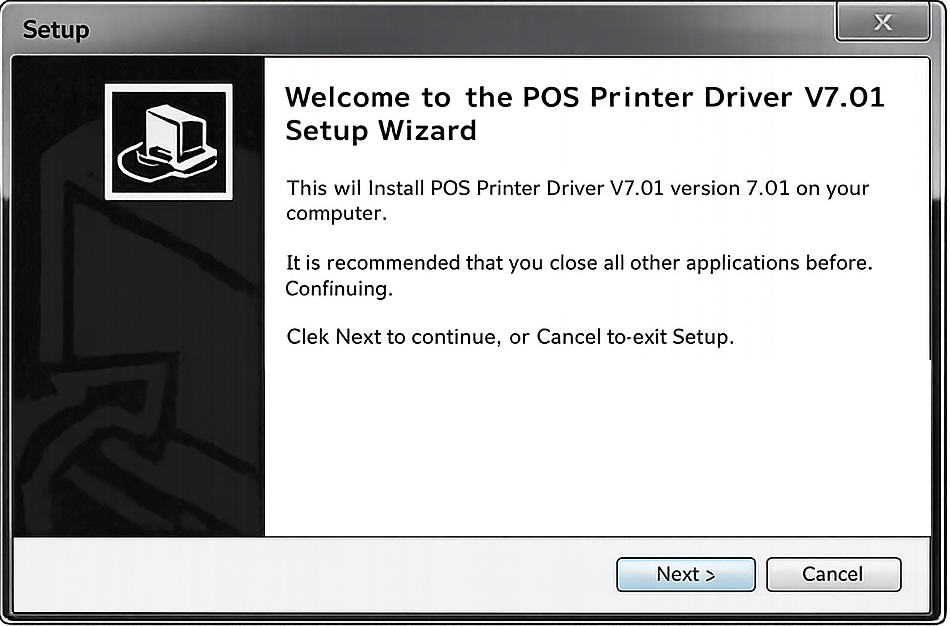
Task: Cancel the POS Printer Driver setup
Action: [834, 574]
